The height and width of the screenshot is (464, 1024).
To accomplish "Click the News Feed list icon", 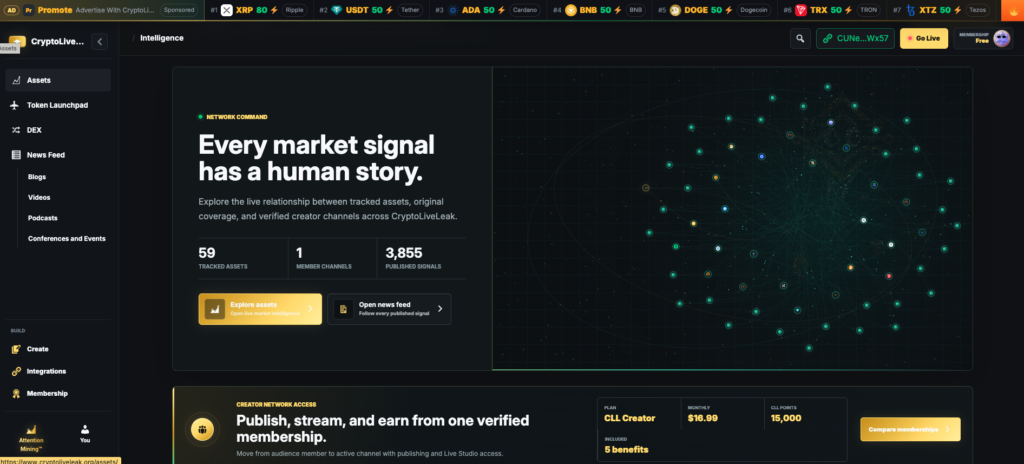I will 16,155.
